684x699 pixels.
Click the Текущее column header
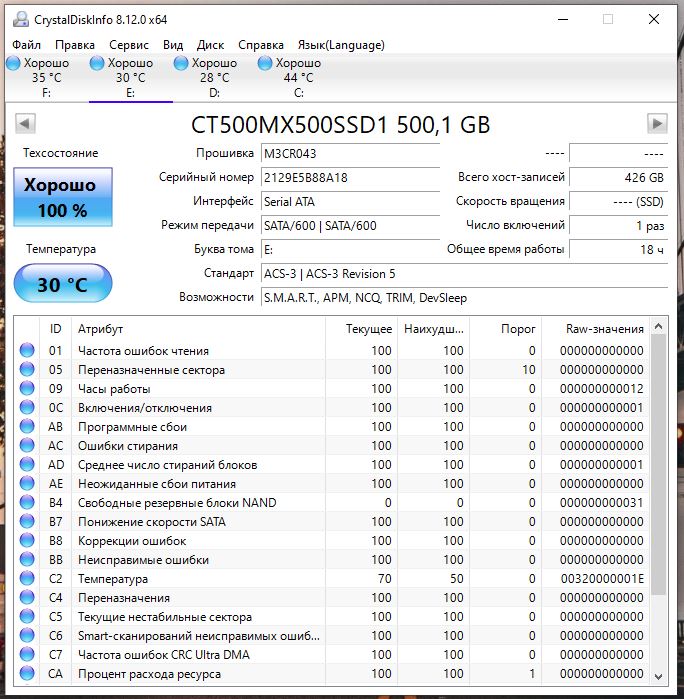361,329
